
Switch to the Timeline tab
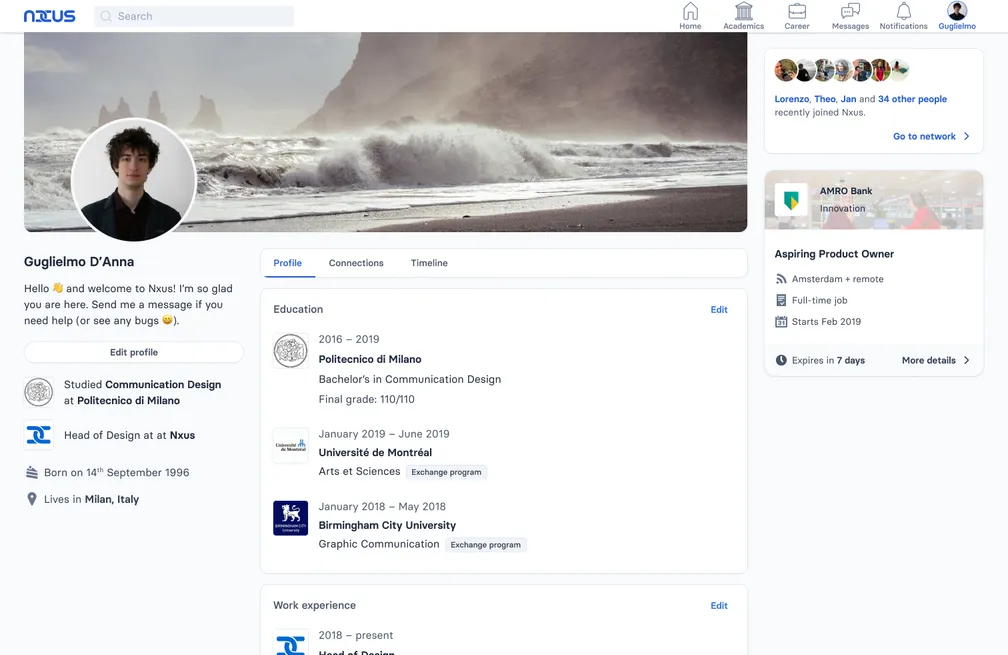(x=429, y=263)
